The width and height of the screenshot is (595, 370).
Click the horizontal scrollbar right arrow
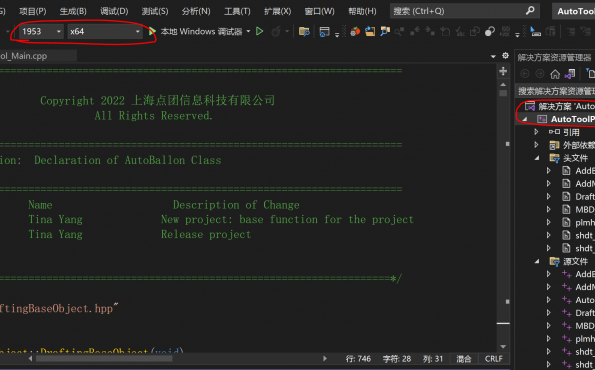point(325,359)
